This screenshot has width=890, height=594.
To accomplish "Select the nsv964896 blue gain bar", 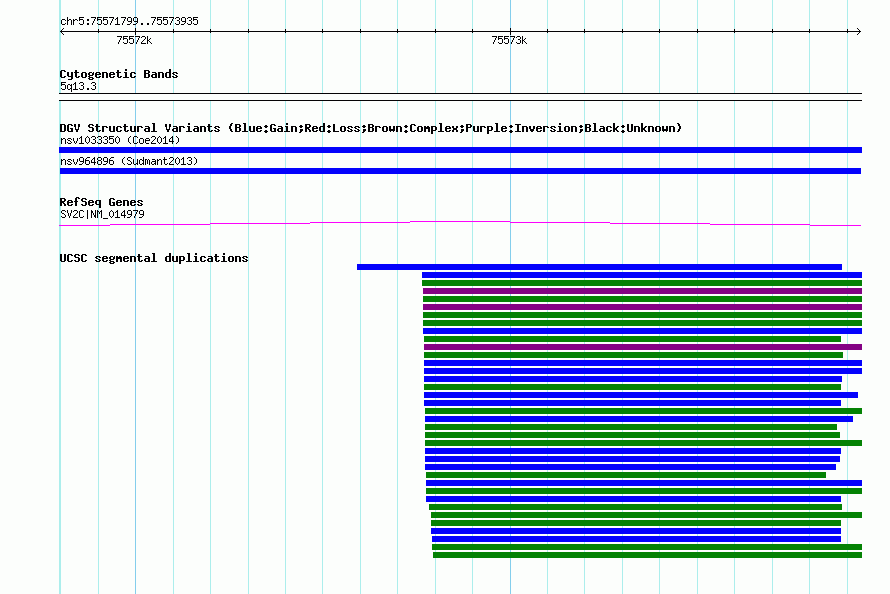I will [460, 171].
